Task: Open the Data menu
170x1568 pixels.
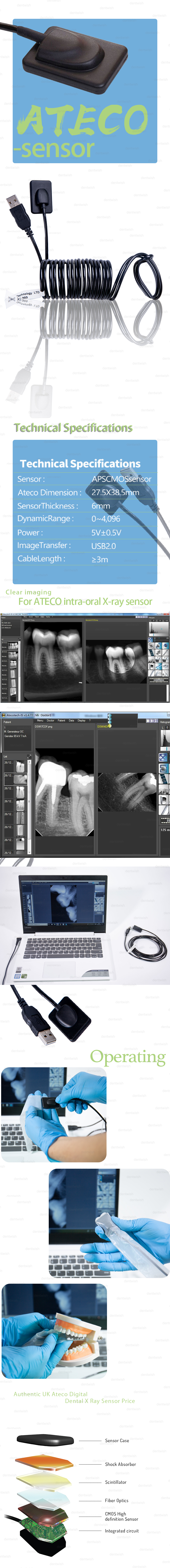Action: click(71, 721)
